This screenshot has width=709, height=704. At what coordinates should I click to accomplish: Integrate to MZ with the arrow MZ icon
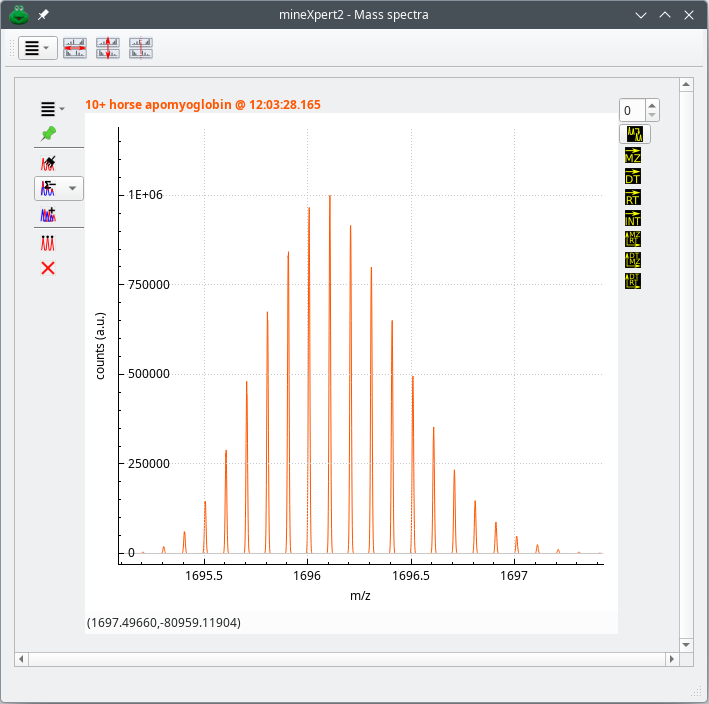click(x=632, y=155)
